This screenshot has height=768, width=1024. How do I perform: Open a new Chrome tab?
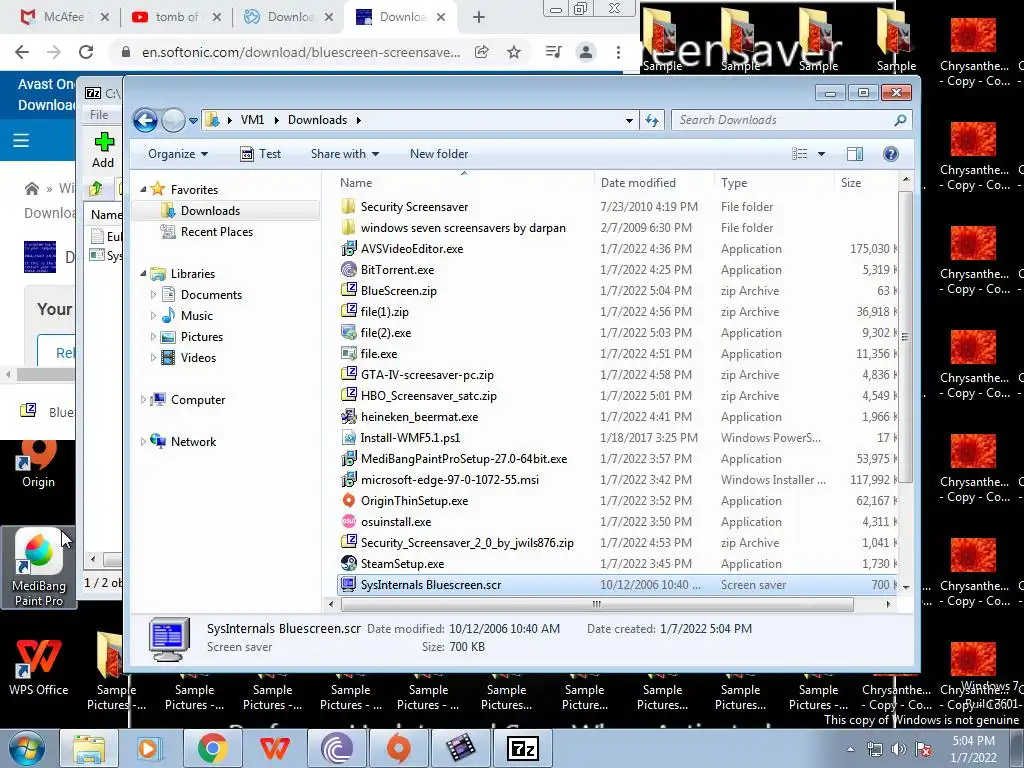coord(479,17)
